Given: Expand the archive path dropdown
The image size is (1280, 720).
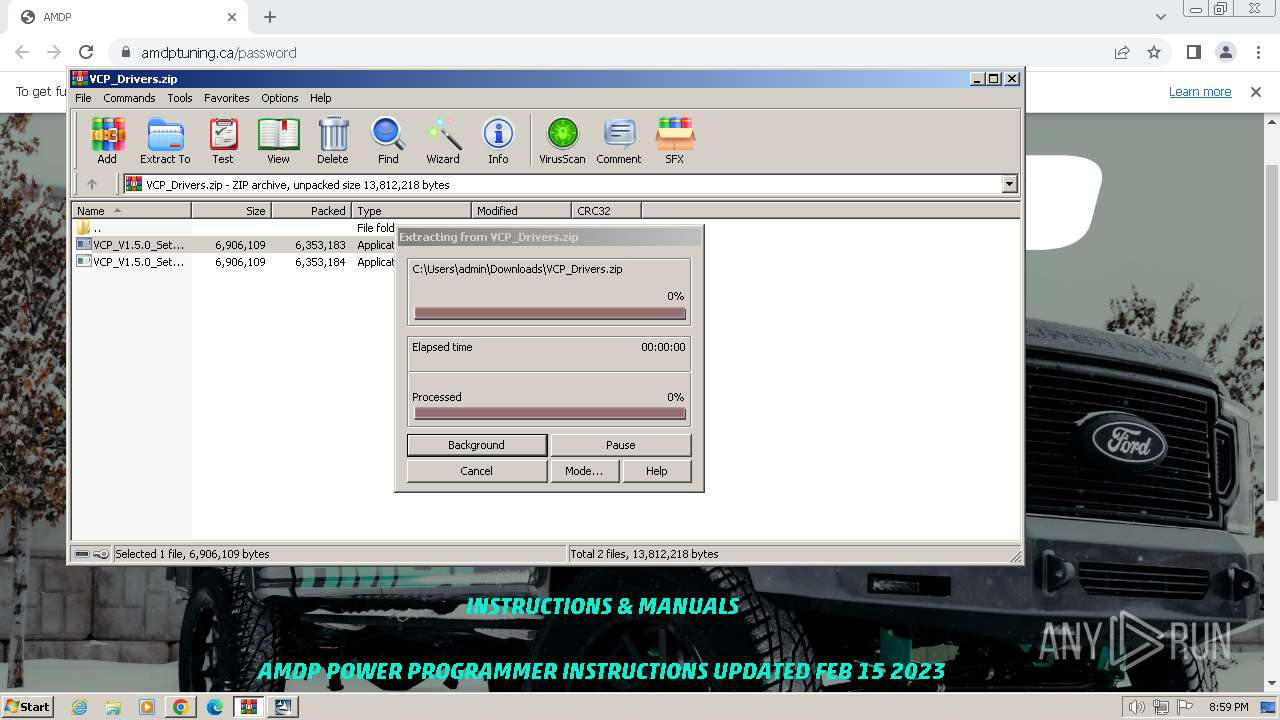Looking at the screenshot, I should click(1009, 184).
